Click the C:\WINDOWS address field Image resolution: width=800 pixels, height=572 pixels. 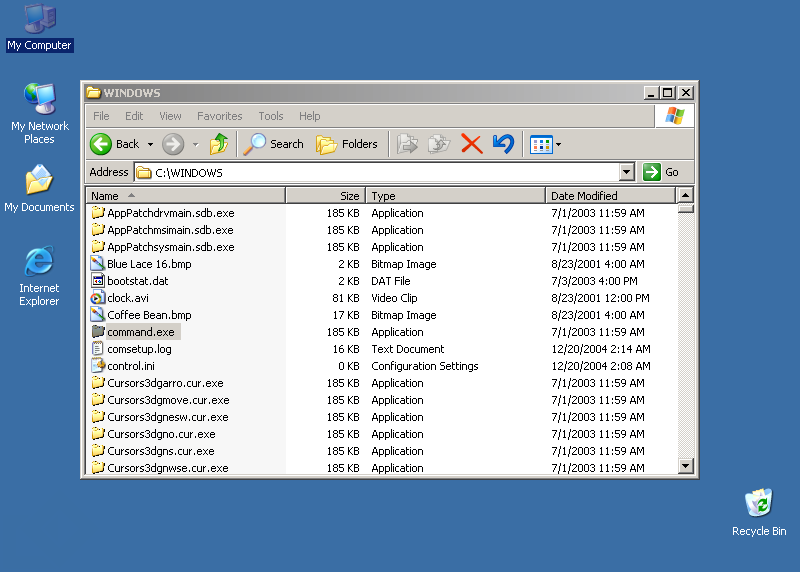(377, 172)
